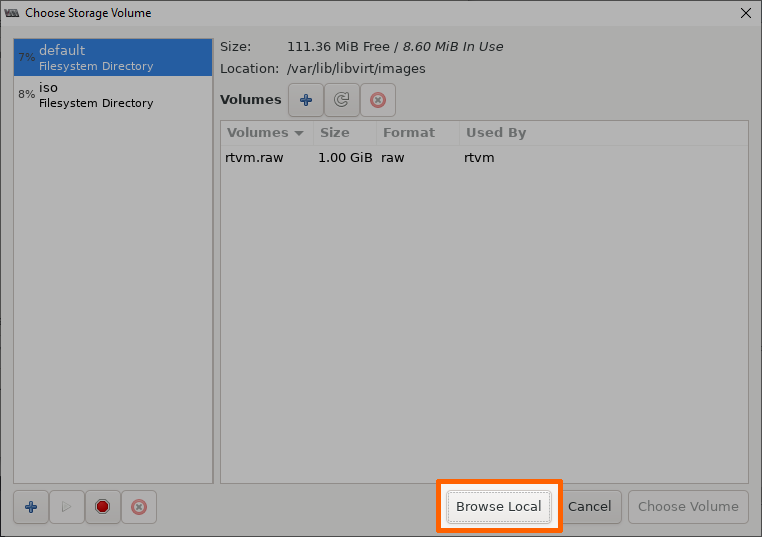
Task: Delete the selected volume
Action: (x=378, y=100)
